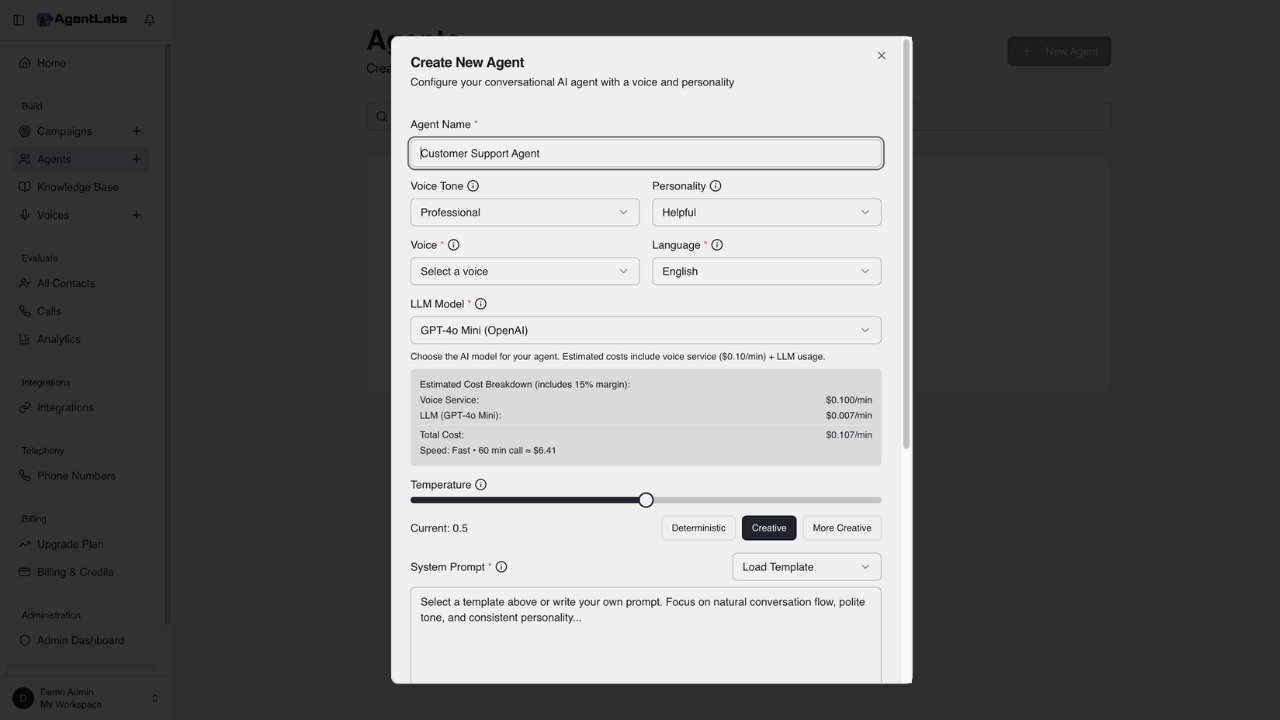Click the Upgrade Plan trend icon
The image size is (1280, 720).
pos(25,544)
